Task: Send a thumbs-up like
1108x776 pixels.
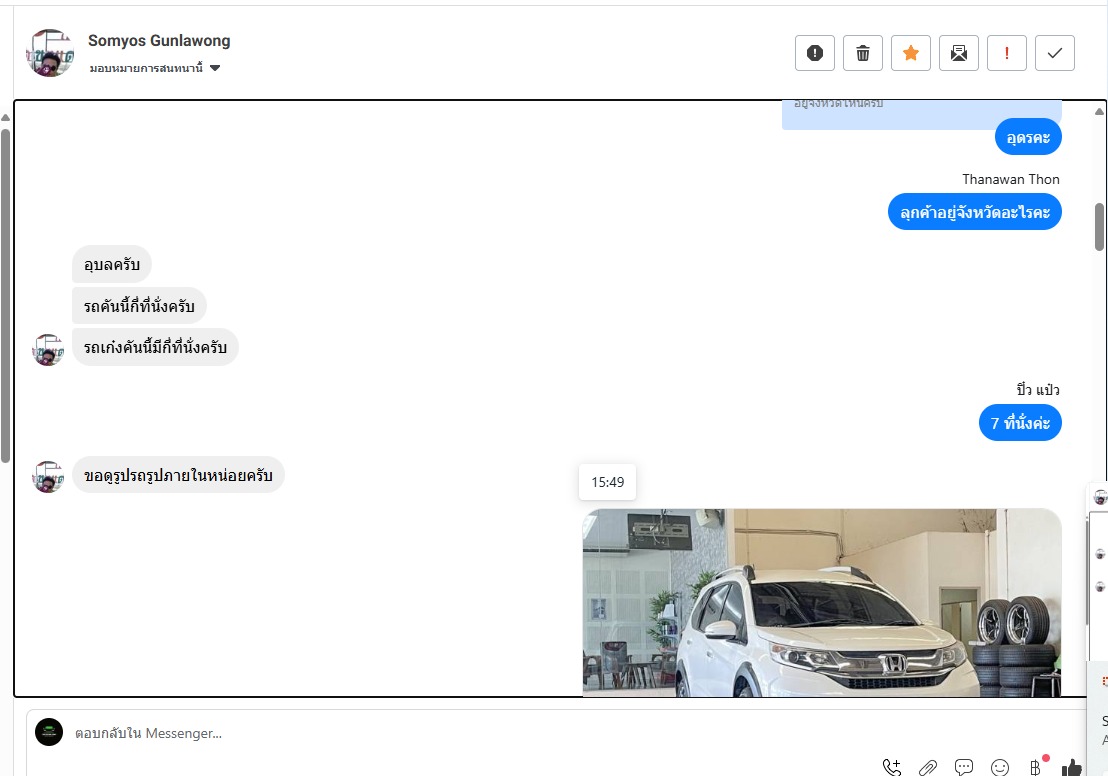Action: point(1071,767)
